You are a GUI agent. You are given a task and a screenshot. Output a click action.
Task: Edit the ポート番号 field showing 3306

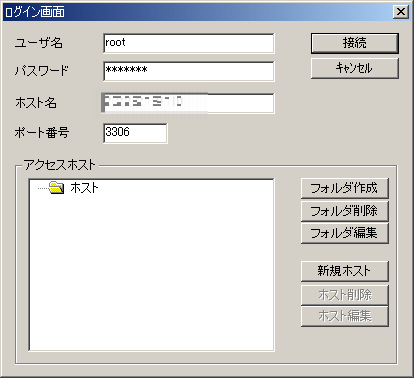tap(135, 133)
